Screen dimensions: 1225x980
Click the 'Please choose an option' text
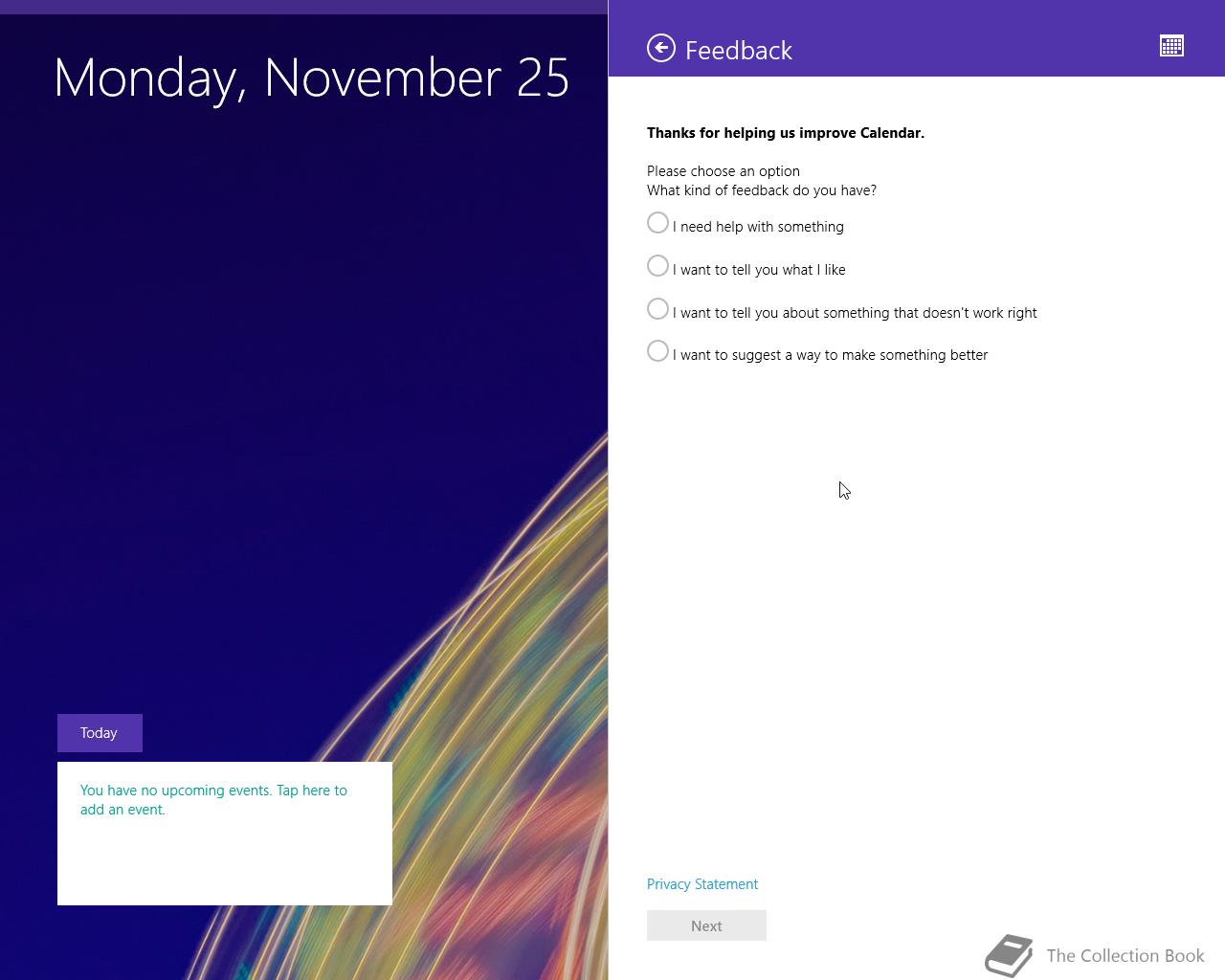[724, 171]
